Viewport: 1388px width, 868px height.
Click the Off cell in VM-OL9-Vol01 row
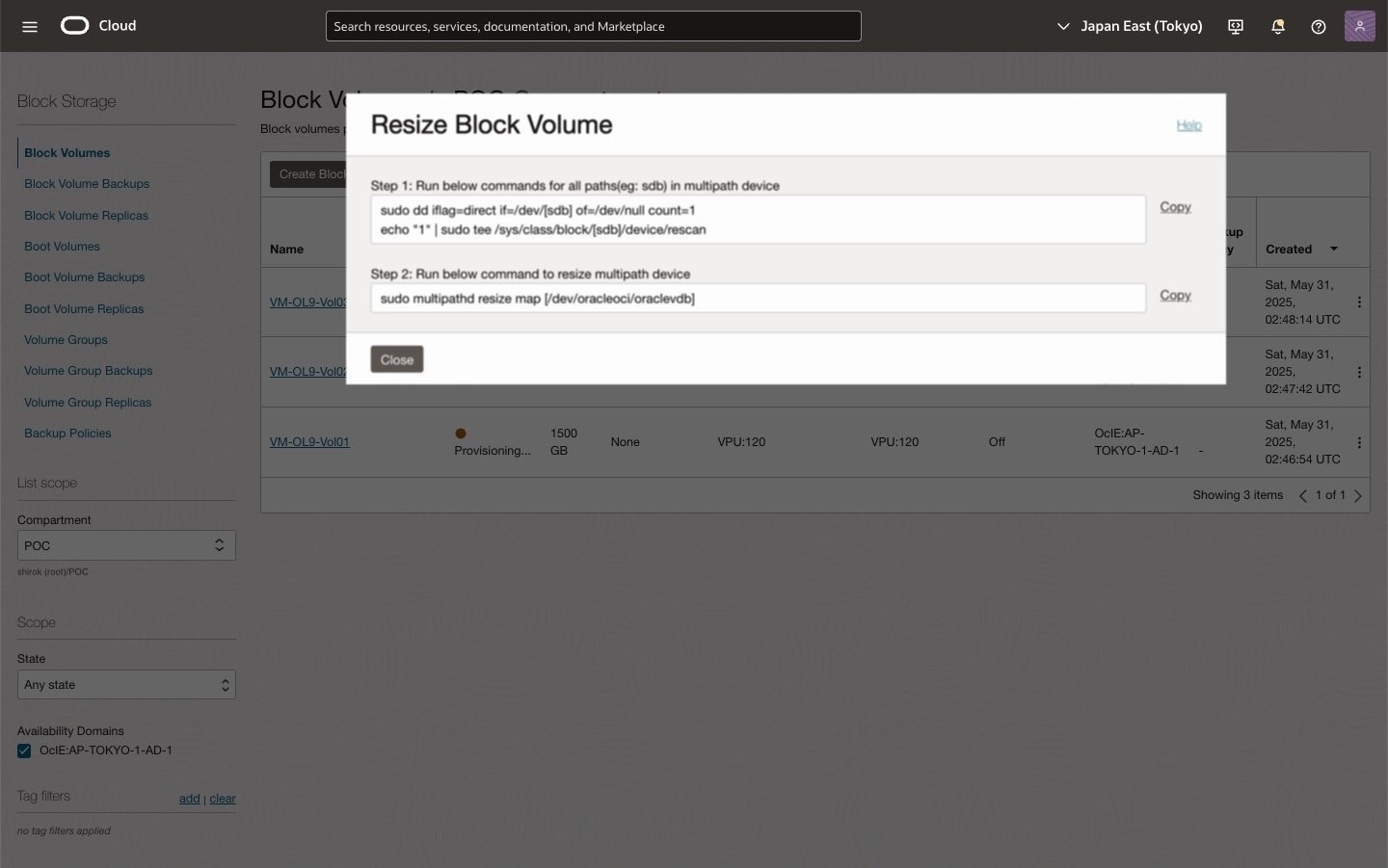(997, 442)
